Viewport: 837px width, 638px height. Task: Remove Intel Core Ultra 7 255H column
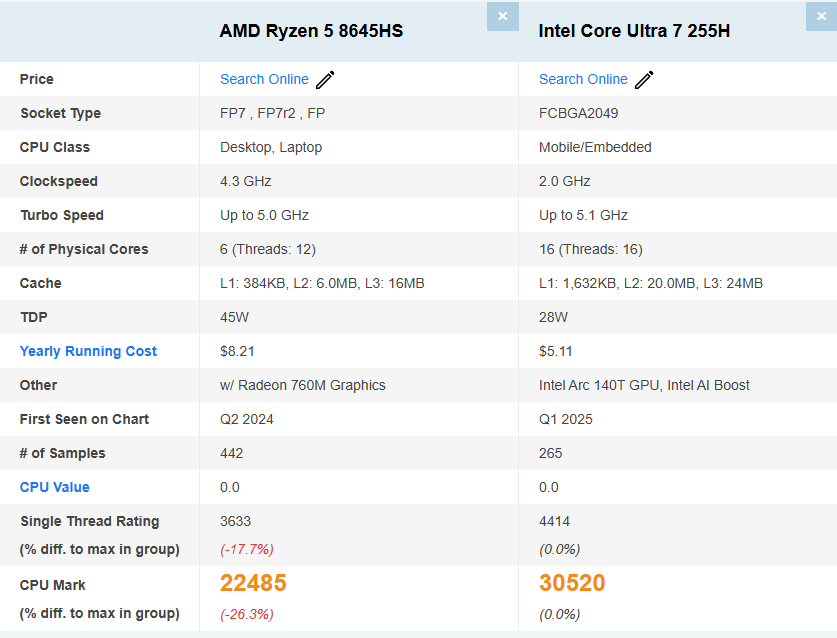[x=821, y=17]
